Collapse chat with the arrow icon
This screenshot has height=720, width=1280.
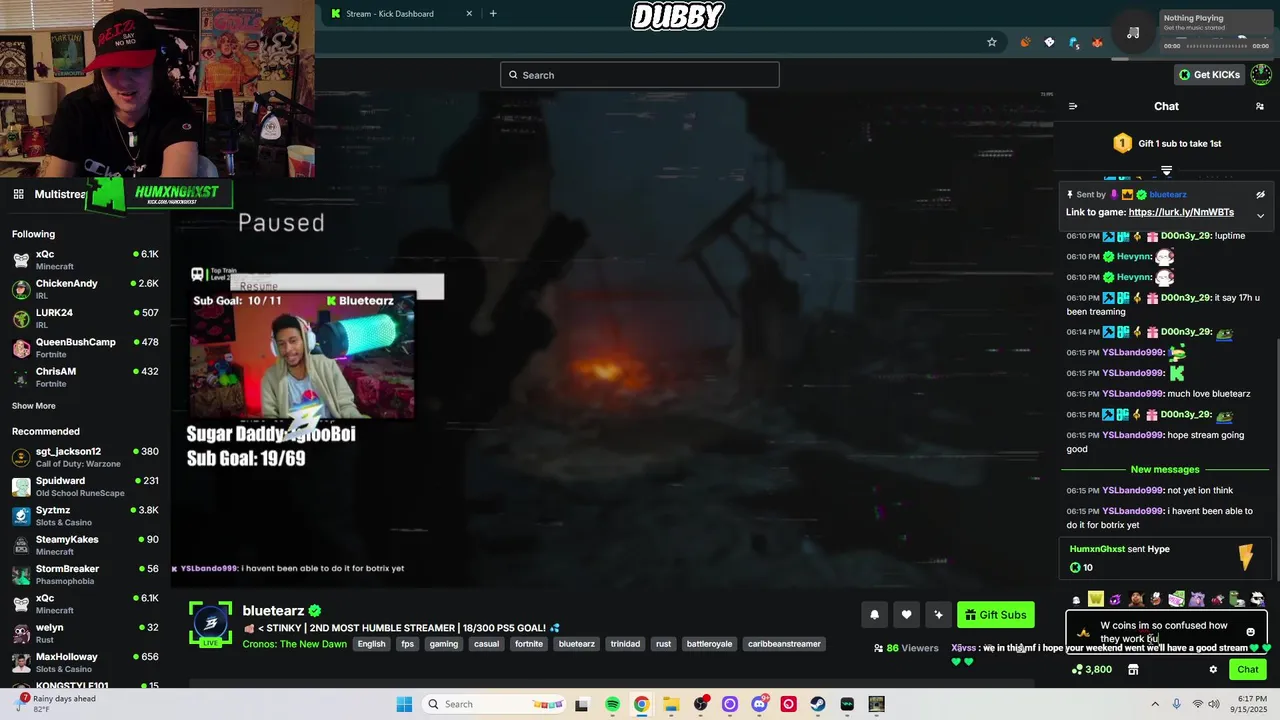click(x=1073, y=106)
